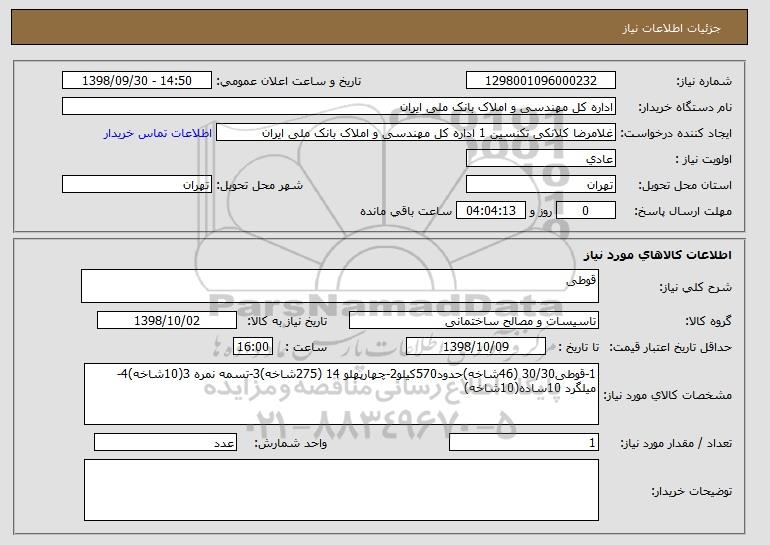
Task: Click the quantity field showing 1
Action: coord(524,442)
